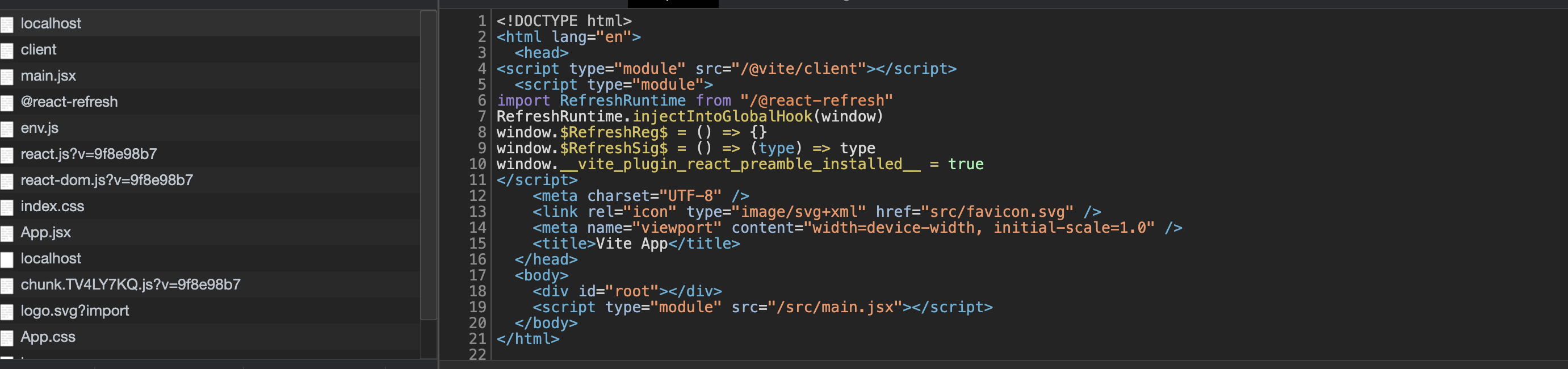Click file icon beside react-dom.js
The height and width of the screenshot is (369, 1568).
coord(7,182)
